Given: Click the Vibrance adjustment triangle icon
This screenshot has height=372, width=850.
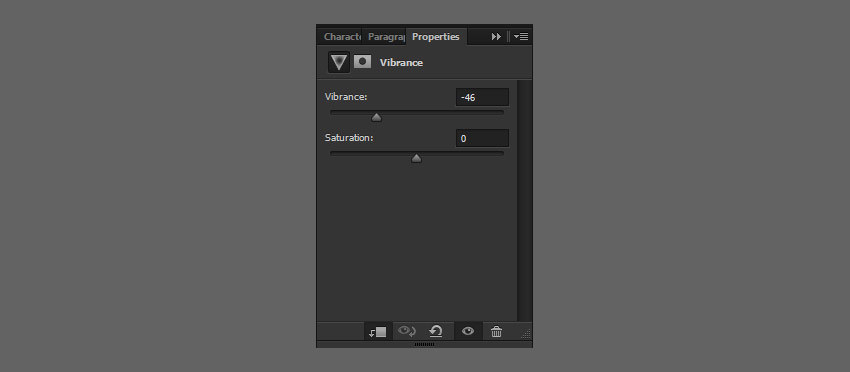Looking at the screenshot, I should pyautogui.click(x=339, y=62).
